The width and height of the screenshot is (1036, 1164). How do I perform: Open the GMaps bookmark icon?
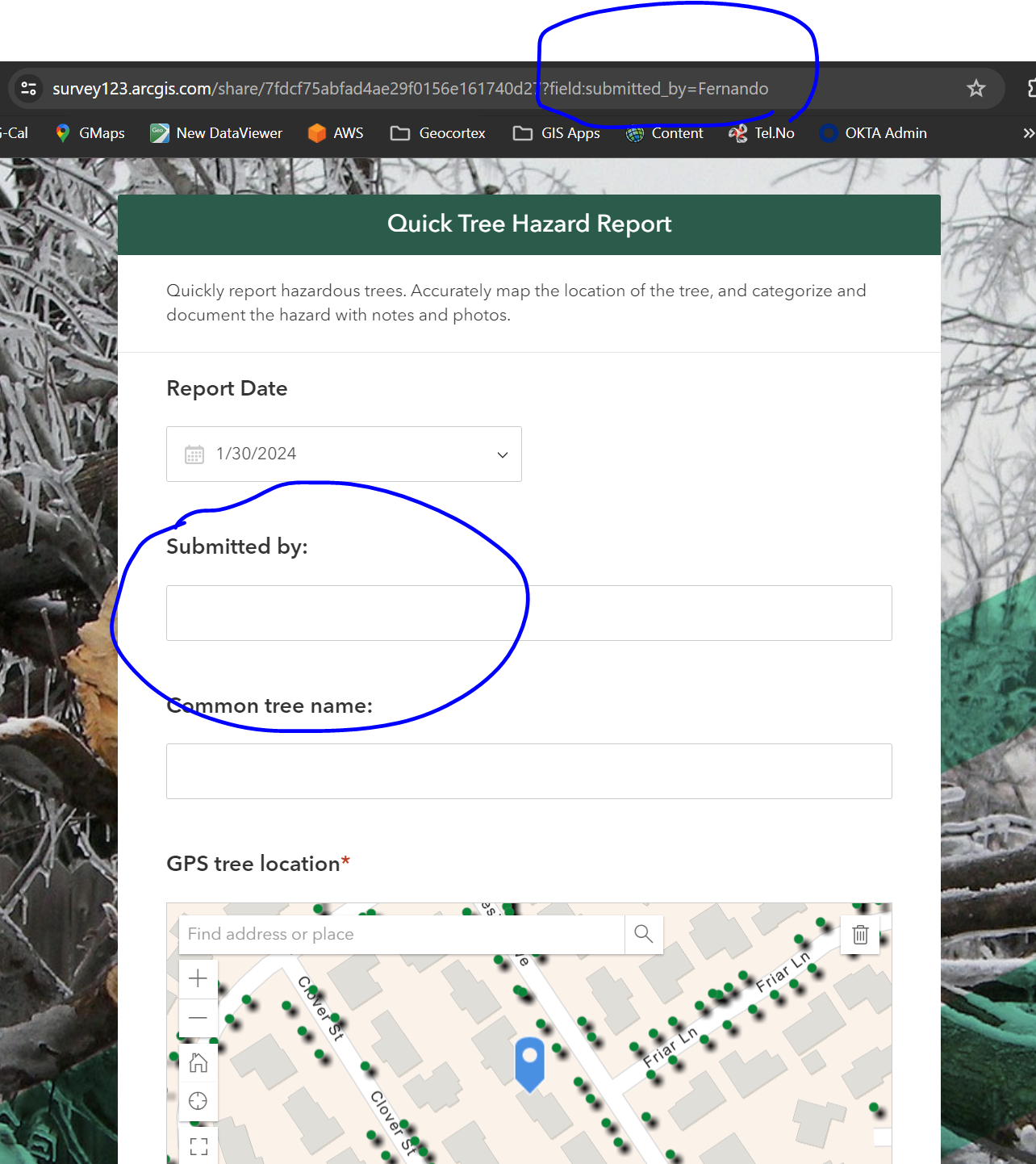click(x=62, y=133)
